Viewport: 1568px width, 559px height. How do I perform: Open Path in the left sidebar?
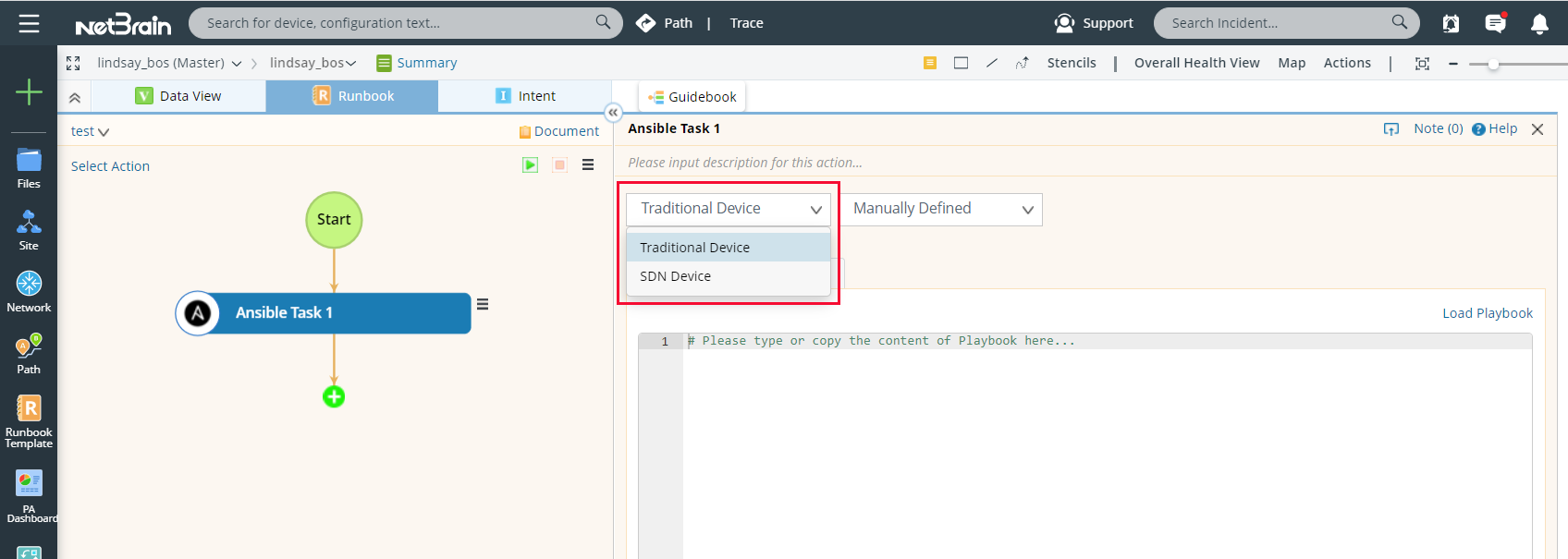click(x=29, y=354)
